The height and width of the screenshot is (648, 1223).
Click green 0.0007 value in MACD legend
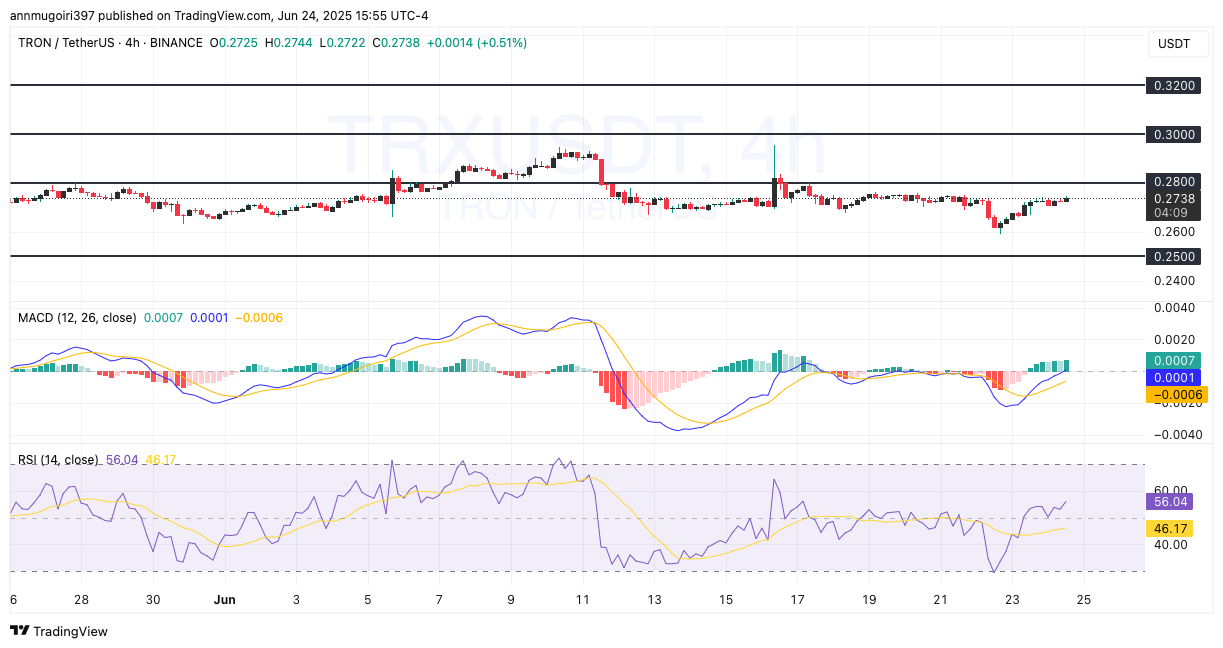[x=164, y=317]
